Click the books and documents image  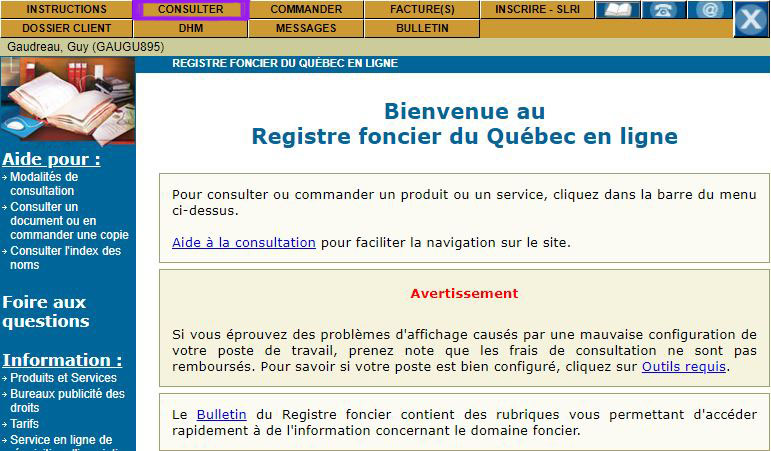(67, 102)
